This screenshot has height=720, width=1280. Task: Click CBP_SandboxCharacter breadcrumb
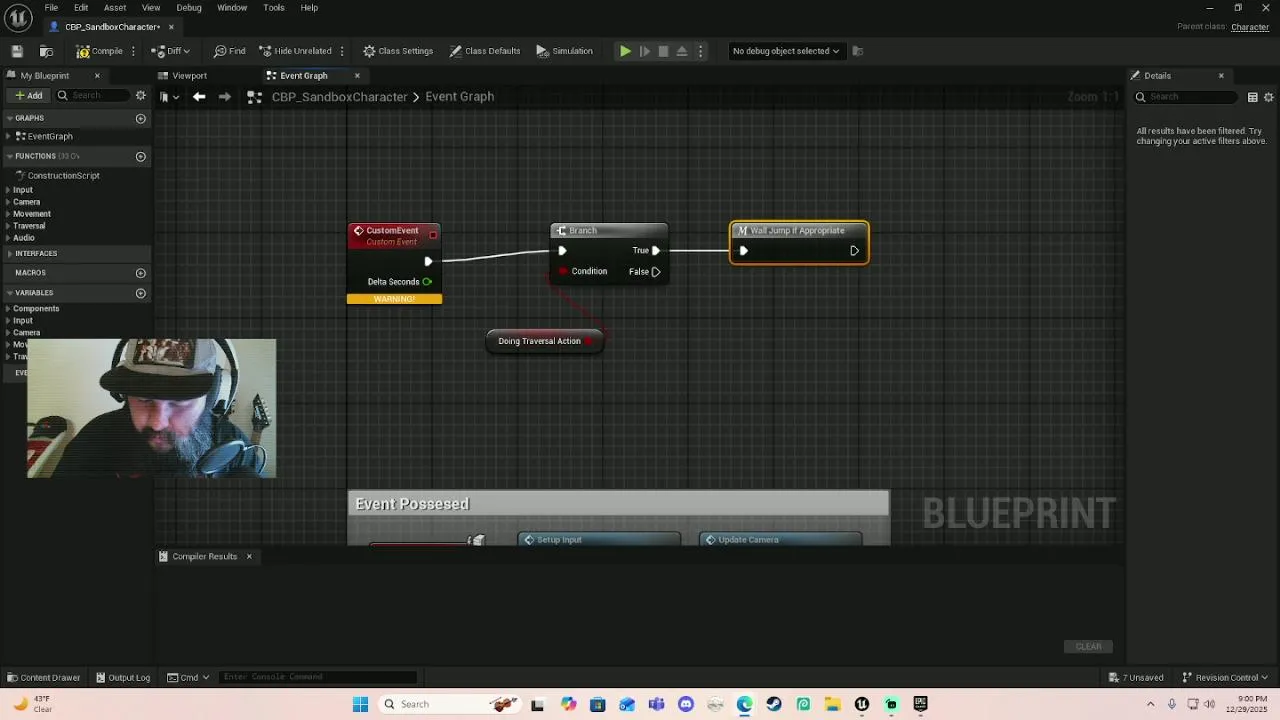coord(339,97)
